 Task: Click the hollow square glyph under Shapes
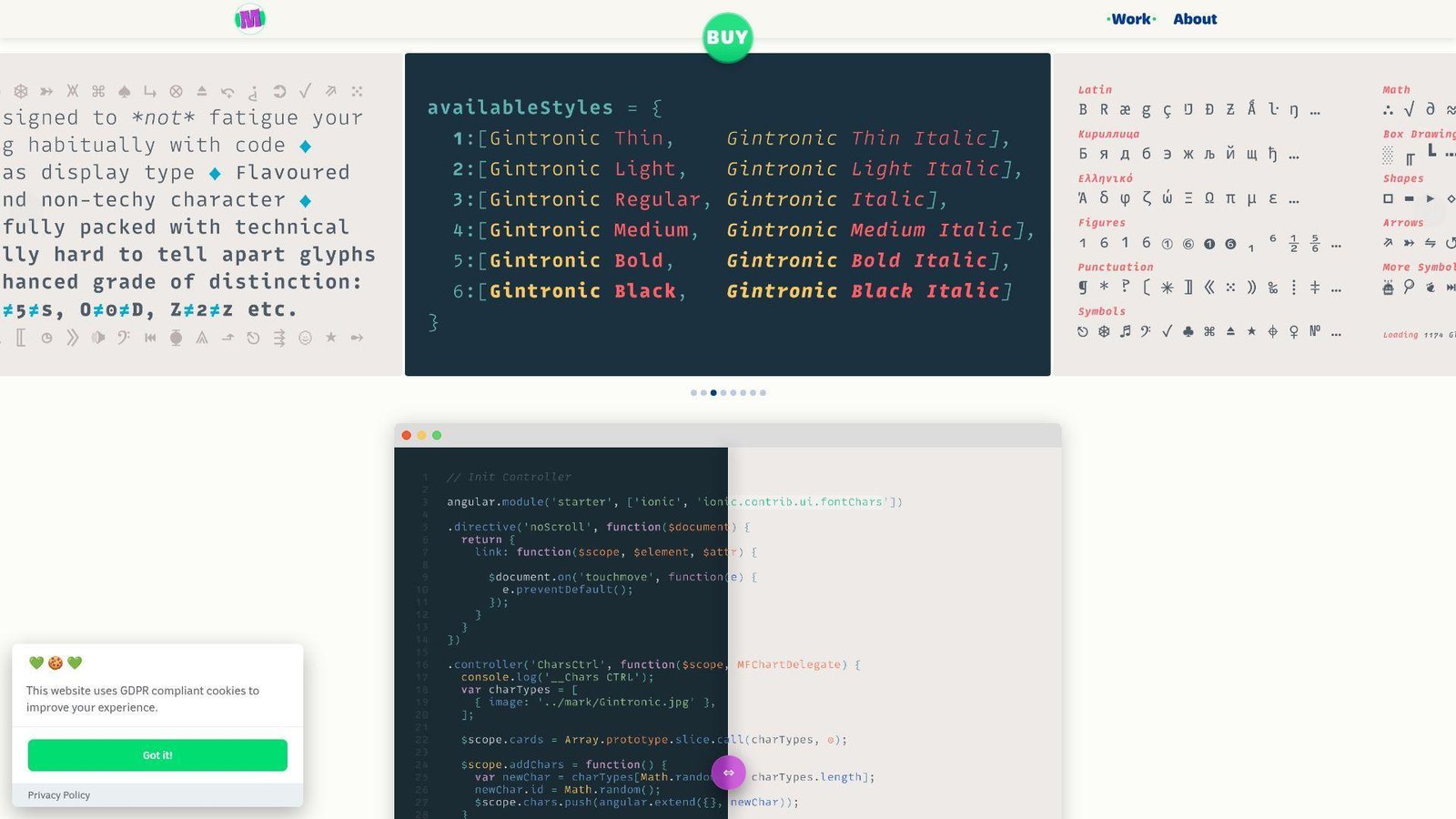pos(1388,198)
